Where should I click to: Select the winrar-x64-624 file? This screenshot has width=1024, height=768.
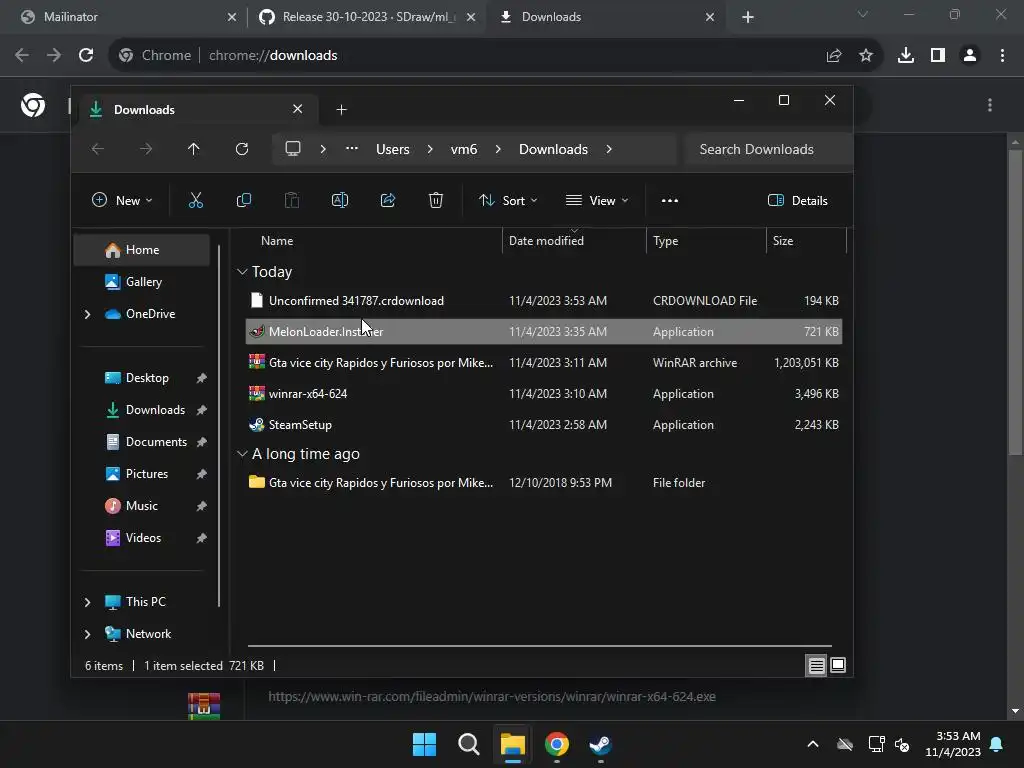point(543,394)
